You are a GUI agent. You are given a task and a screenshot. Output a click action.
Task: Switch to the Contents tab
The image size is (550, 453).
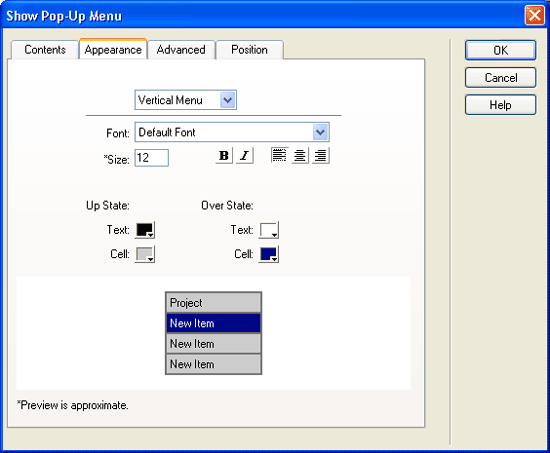pos(45,50)
